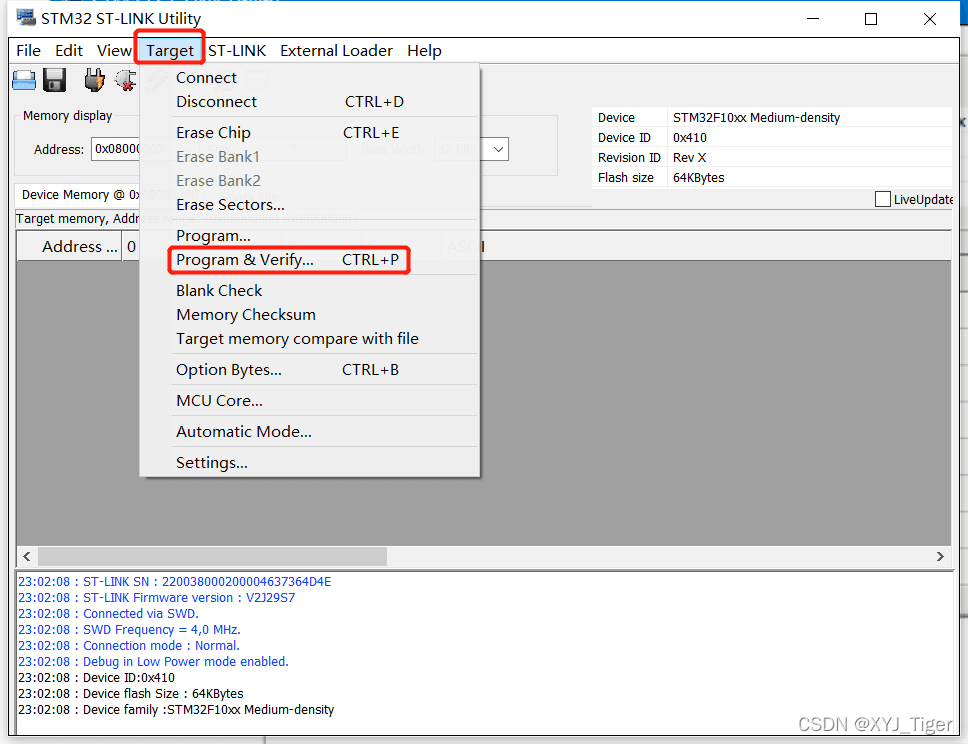Switch to the Device Memory tab

tap(77, 194)
